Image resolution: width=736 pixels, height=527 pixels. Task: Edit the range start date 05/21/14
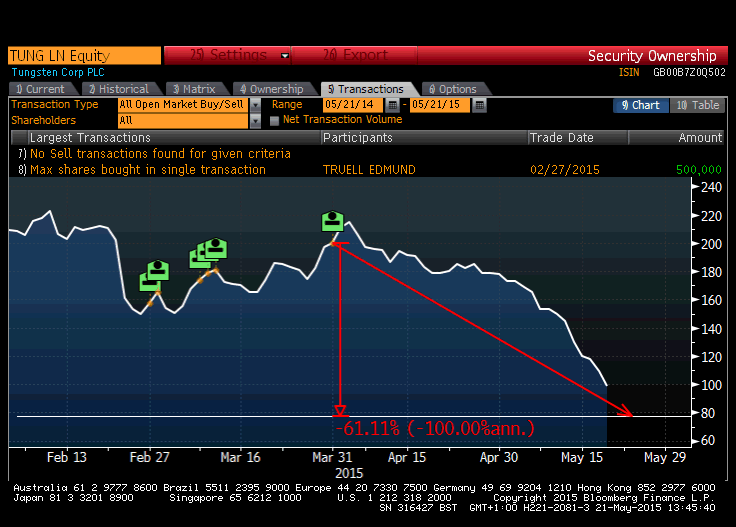(353, 105)
